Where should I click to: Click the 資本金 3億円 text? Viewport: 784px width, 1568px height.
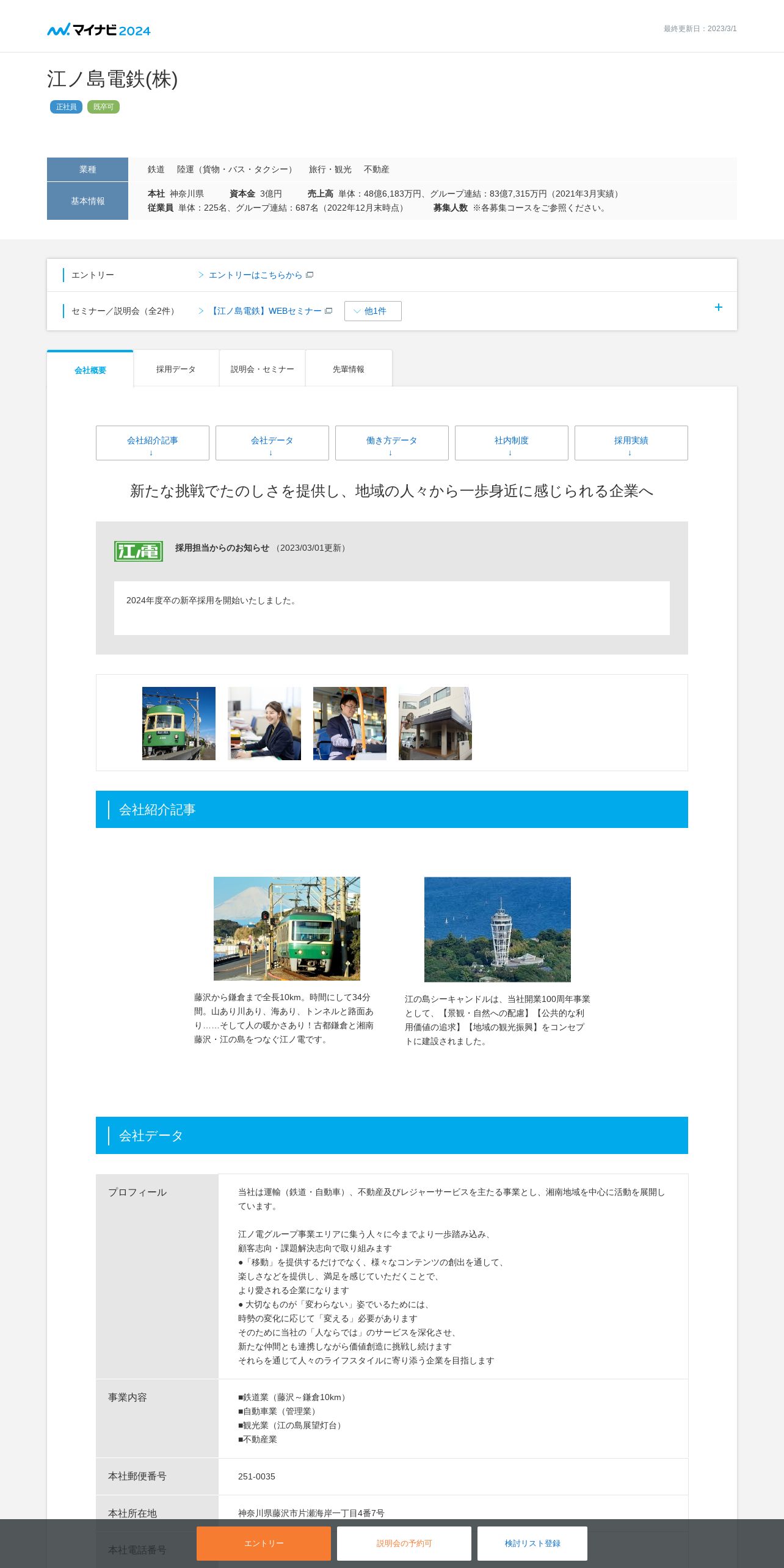pyautogui.click(x=256, y=194)
